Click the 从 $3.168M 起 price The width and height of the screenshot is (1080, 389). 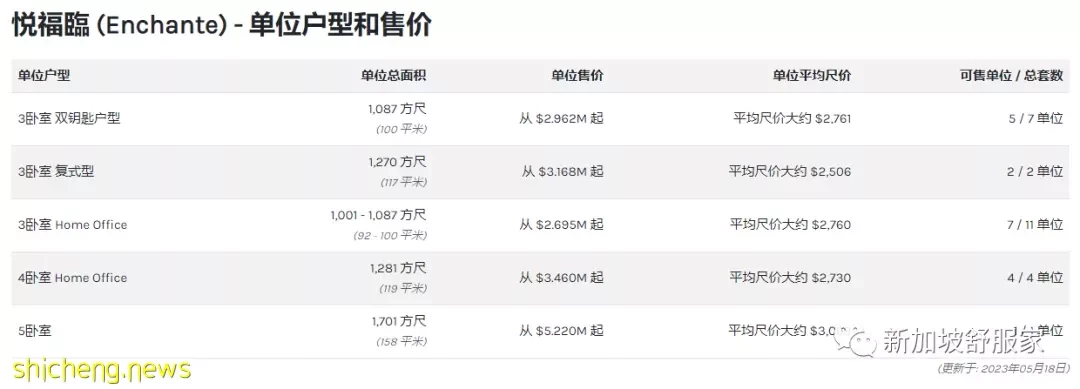(x=562, y=171)
